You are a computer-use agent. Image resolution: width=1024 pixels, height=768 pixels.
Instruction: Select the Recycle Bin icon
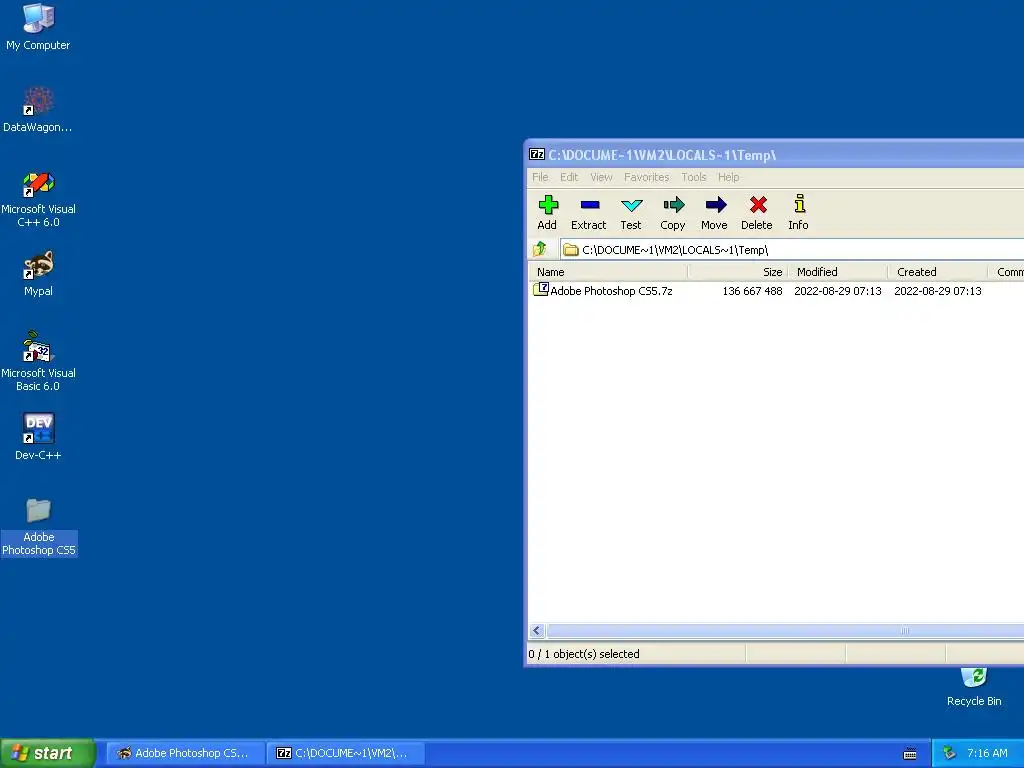coord(974,688)
